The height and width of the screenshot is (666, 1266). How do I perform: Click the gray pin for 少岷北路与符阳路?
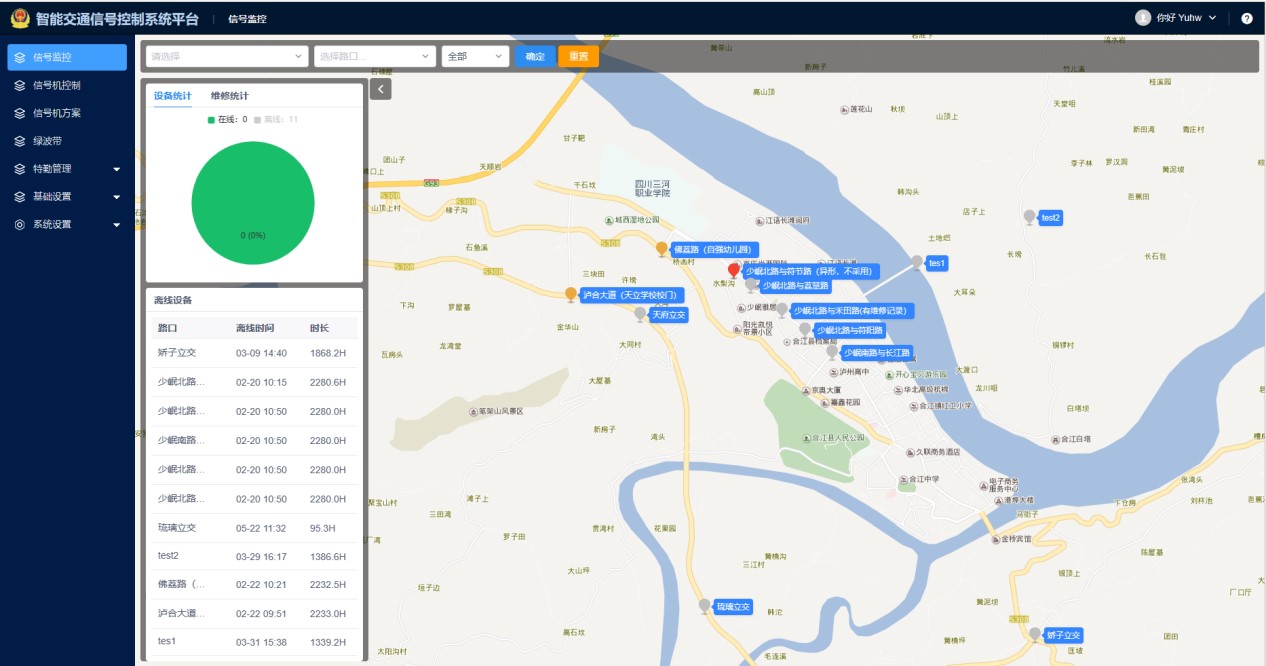pyautogui.click(x=805, y=330)
